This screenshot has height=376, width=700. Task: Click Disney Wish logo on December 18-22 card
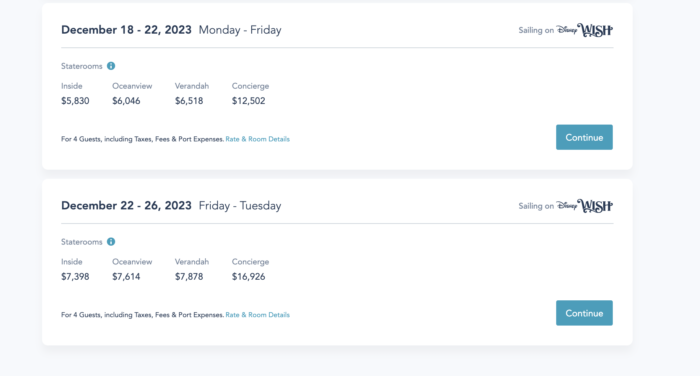[x=584, y=30]
